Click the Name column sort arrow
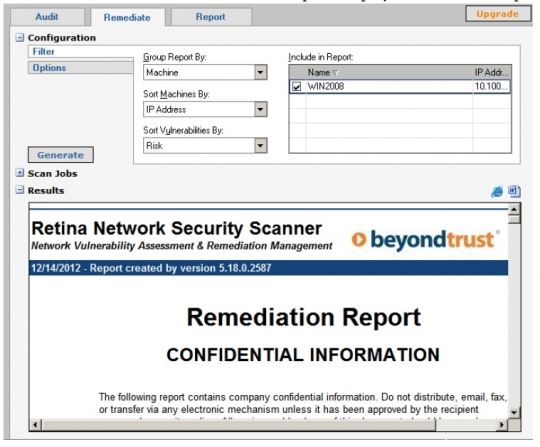 tap(336, 73)
